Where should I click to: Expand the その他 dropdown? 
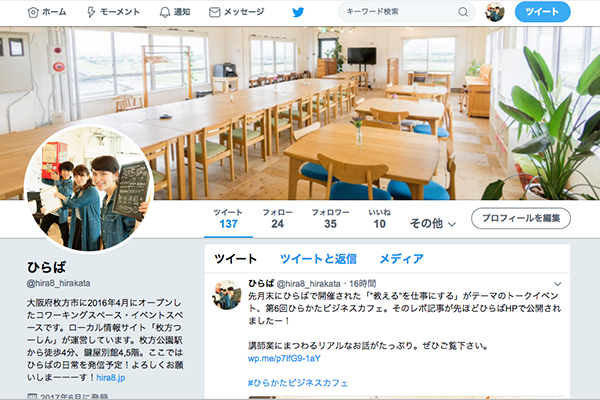coord(433,223)
